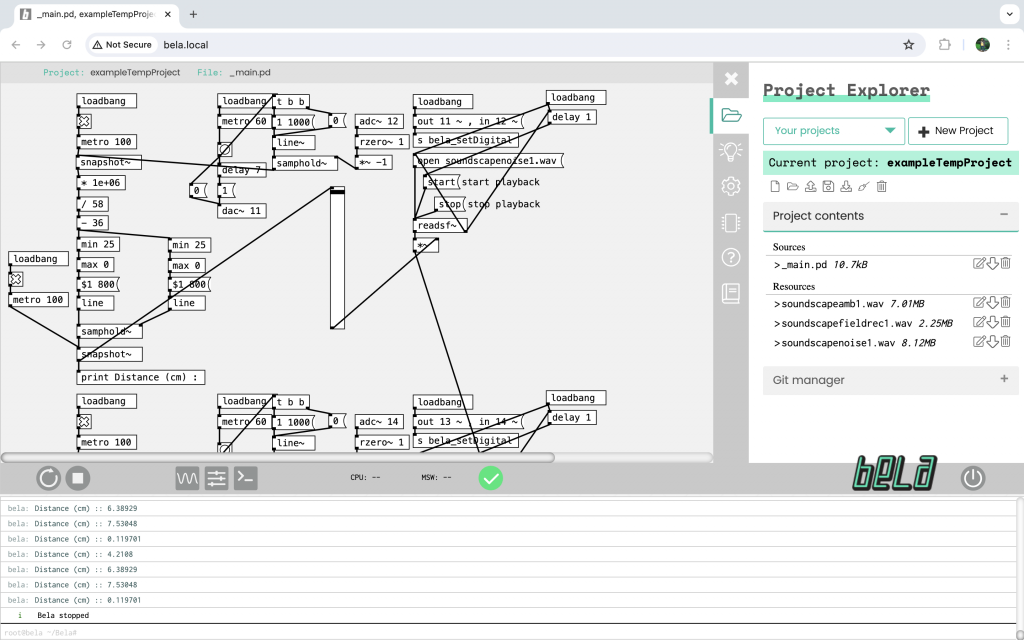Screen dimensions: 1024x640
Task: Stop the running project
Action: (78, 479)
